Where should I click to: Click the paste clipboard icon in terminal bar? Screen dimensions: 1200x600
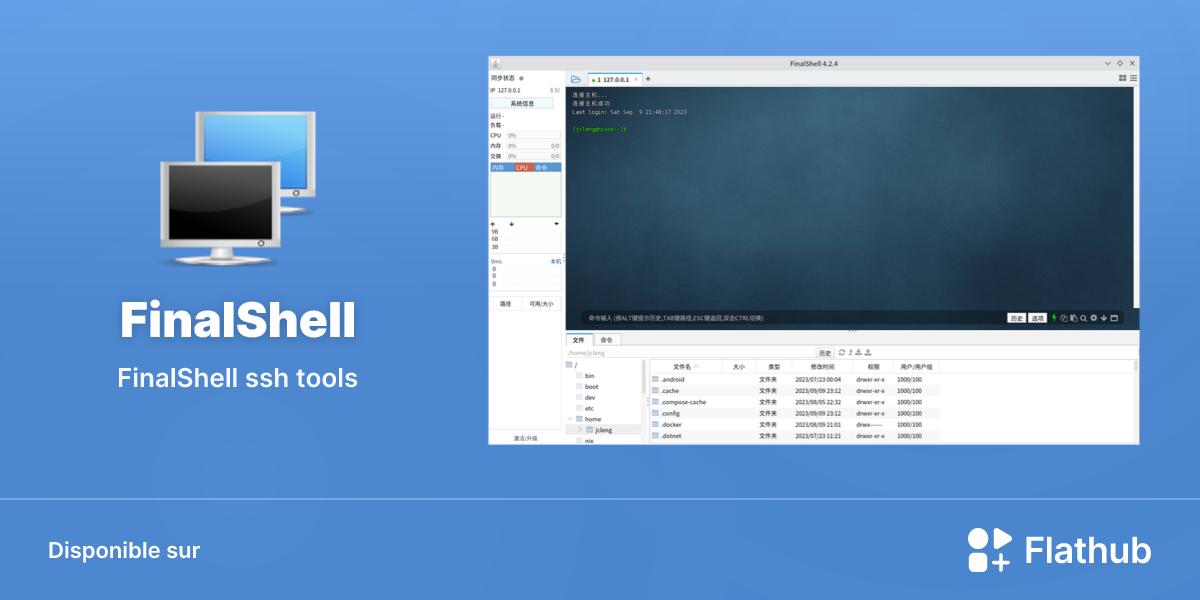[x=1074, y=318]
